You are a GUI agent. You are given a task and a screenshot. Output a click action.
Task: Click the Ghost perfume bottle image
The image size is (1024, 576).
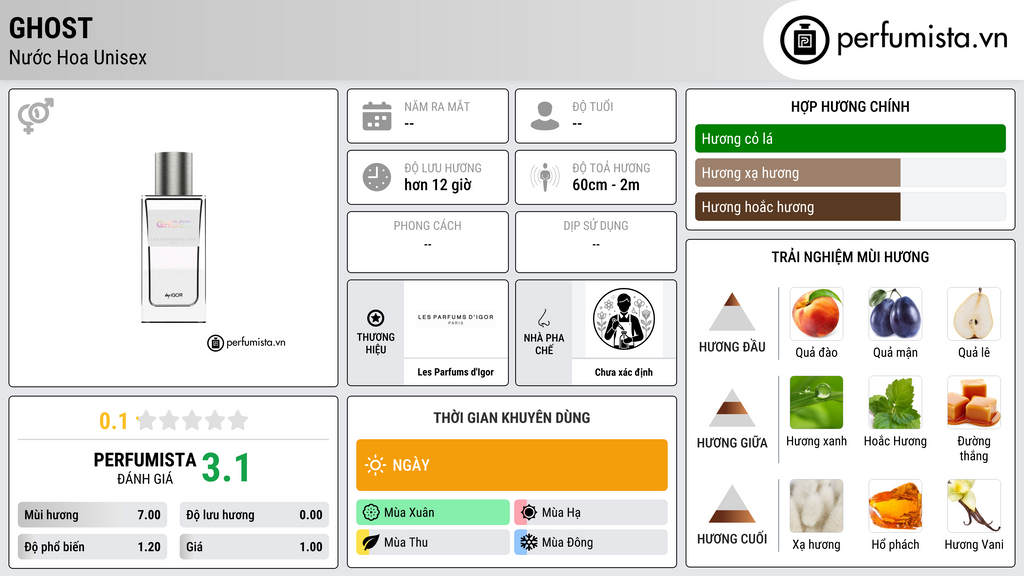174,237
